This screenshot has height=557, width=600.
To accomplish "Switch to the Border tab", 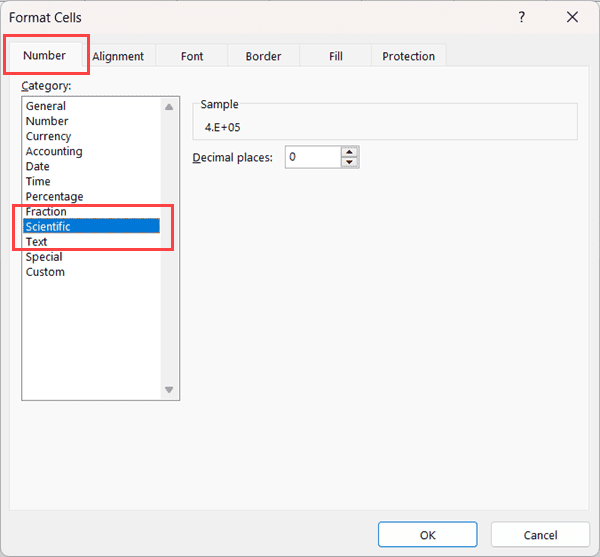I will [263, 57].
